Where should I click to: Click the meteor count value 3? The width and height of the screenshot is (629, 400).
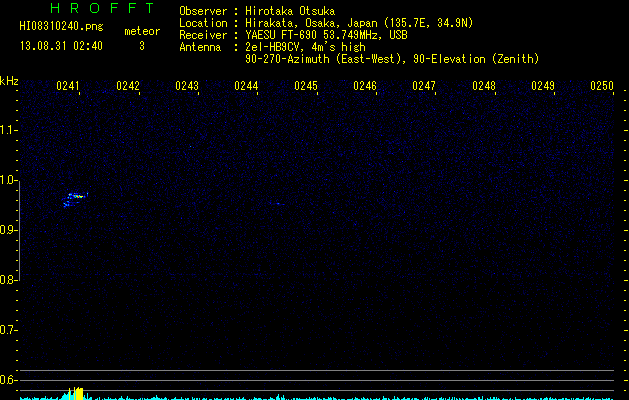tap(142, 46)
